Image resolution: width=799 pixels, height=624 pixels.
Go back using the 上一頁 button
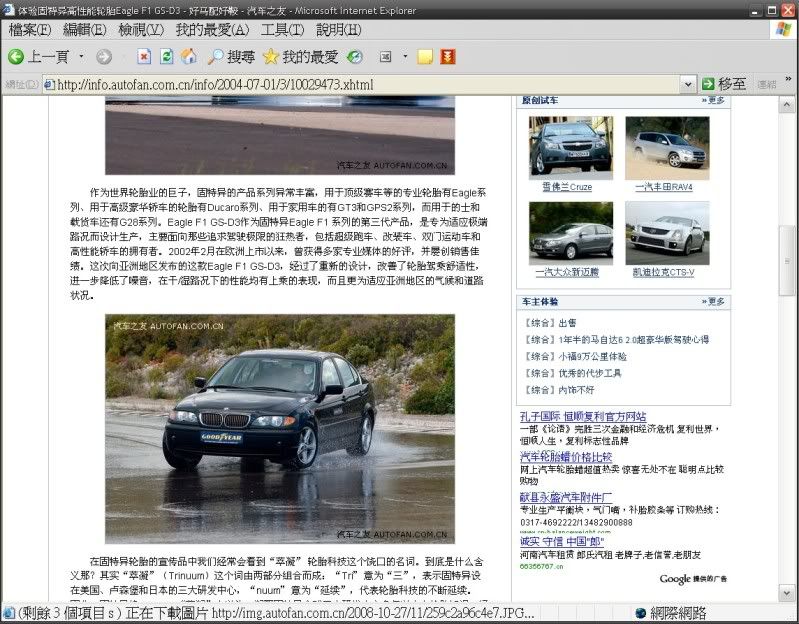(x=39, y=57)
